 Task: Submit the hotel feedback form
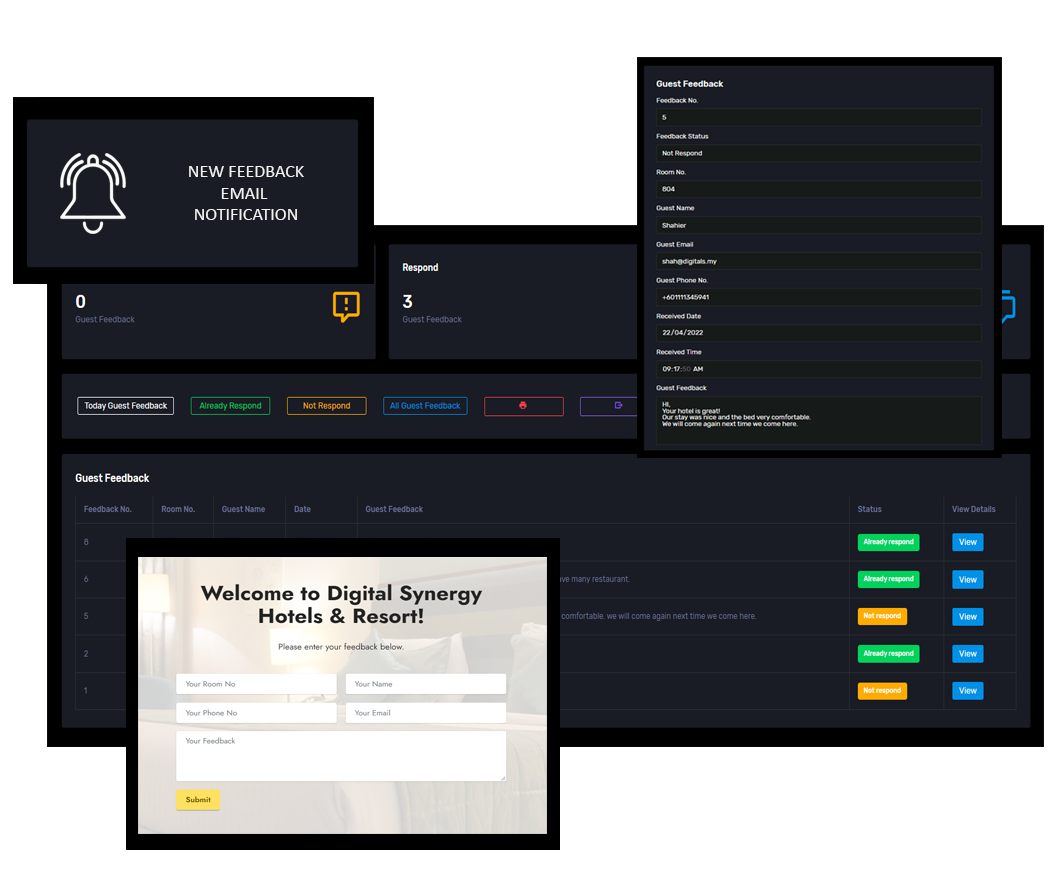198,800
